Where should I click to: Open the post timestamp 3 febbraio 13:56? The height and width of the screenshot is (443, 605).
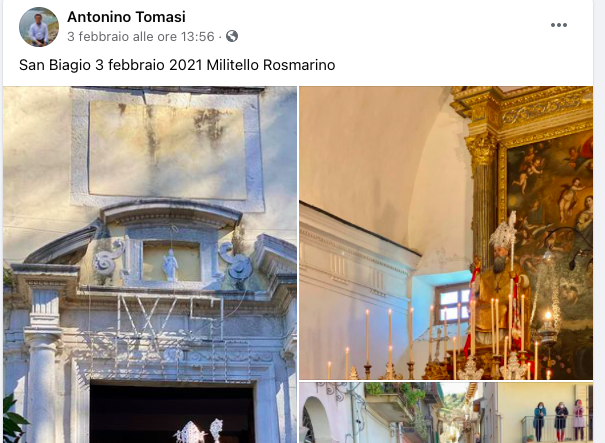point(140,37)
